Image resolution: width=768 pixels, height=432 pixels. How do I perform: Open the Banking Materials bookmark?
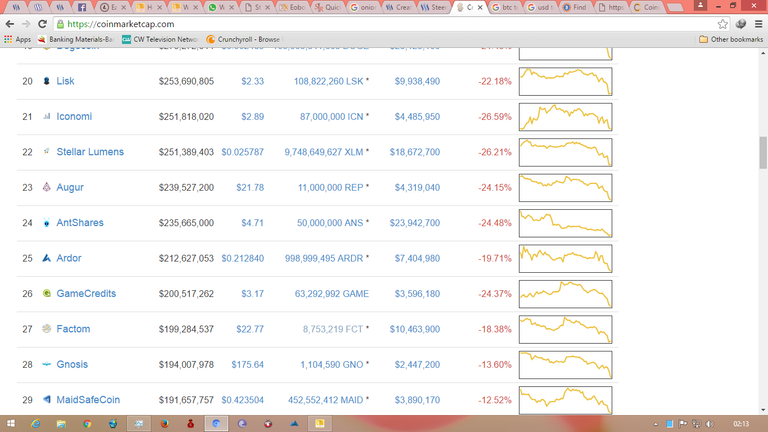(x=76, y=39)
